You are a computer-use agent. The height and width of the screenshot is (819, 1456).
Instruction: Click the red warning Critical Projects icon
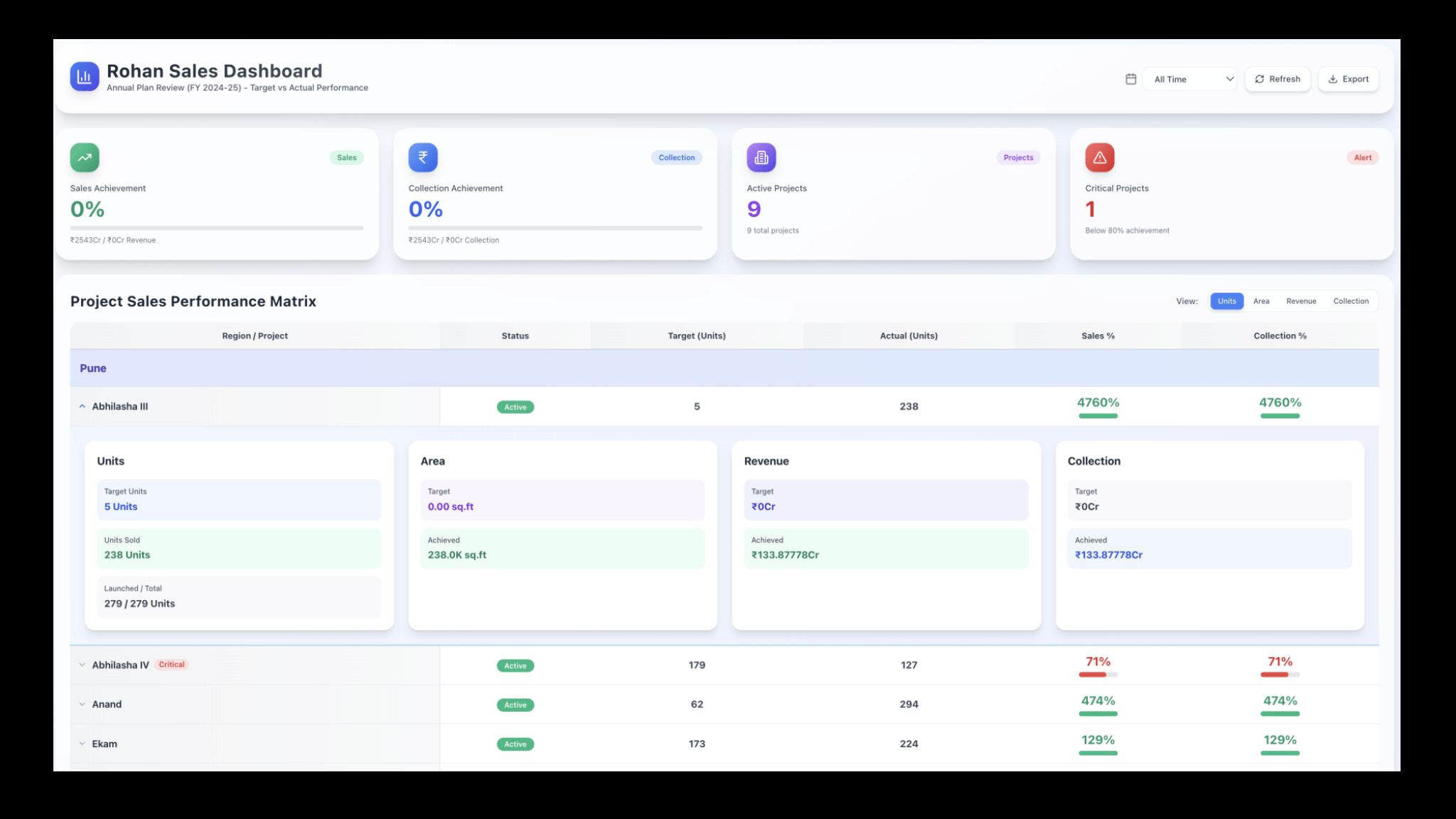pos(1099,158)
